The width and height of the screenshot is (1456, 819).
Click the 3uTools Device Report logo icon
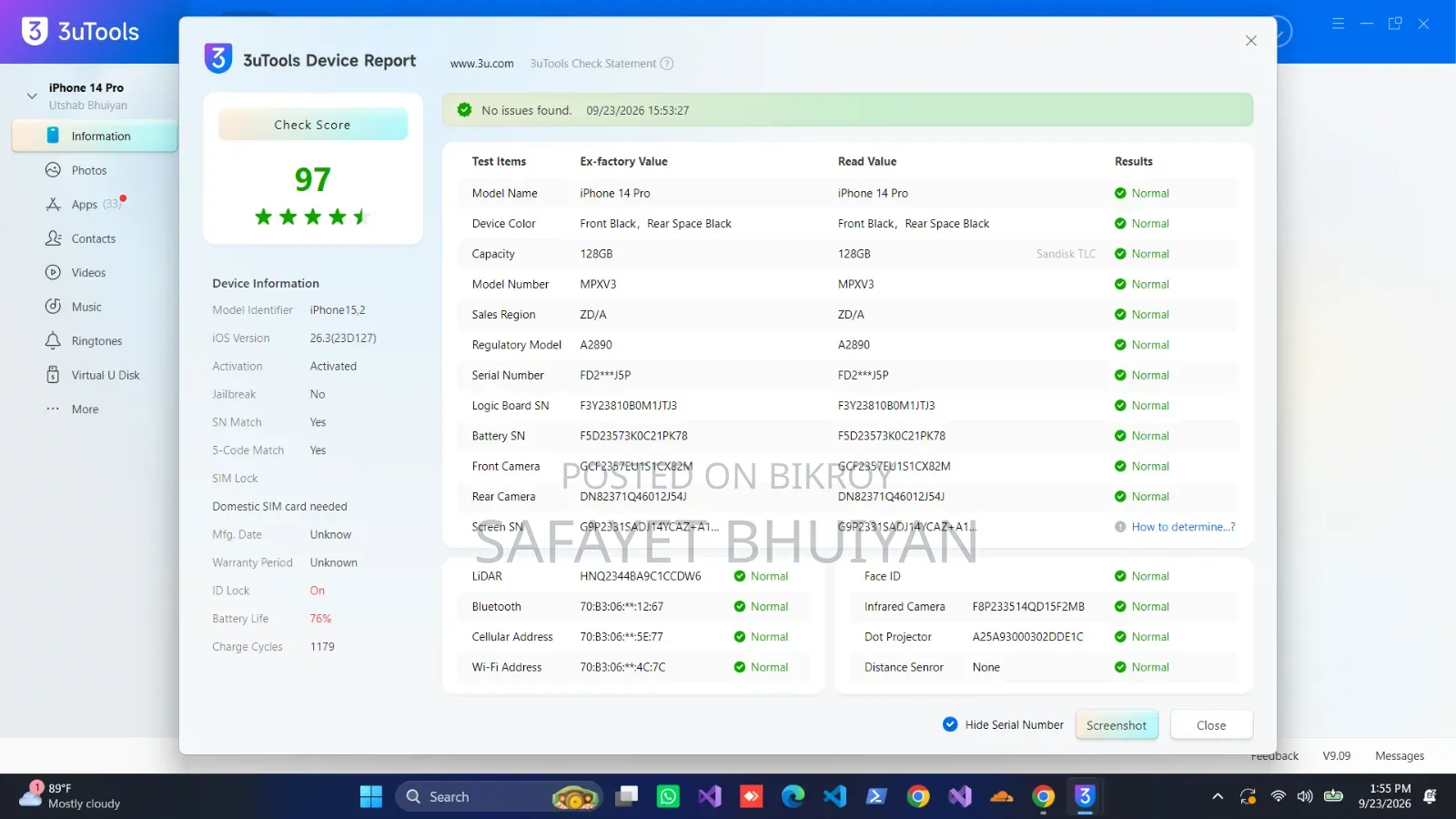click(217, 58)
